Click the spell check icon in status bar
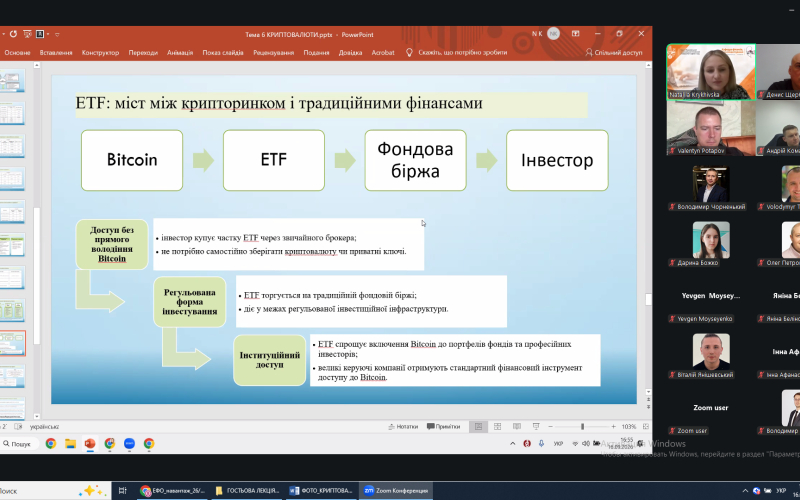Image resolution: width=800 pixels, height=500 pixels. 18,427
